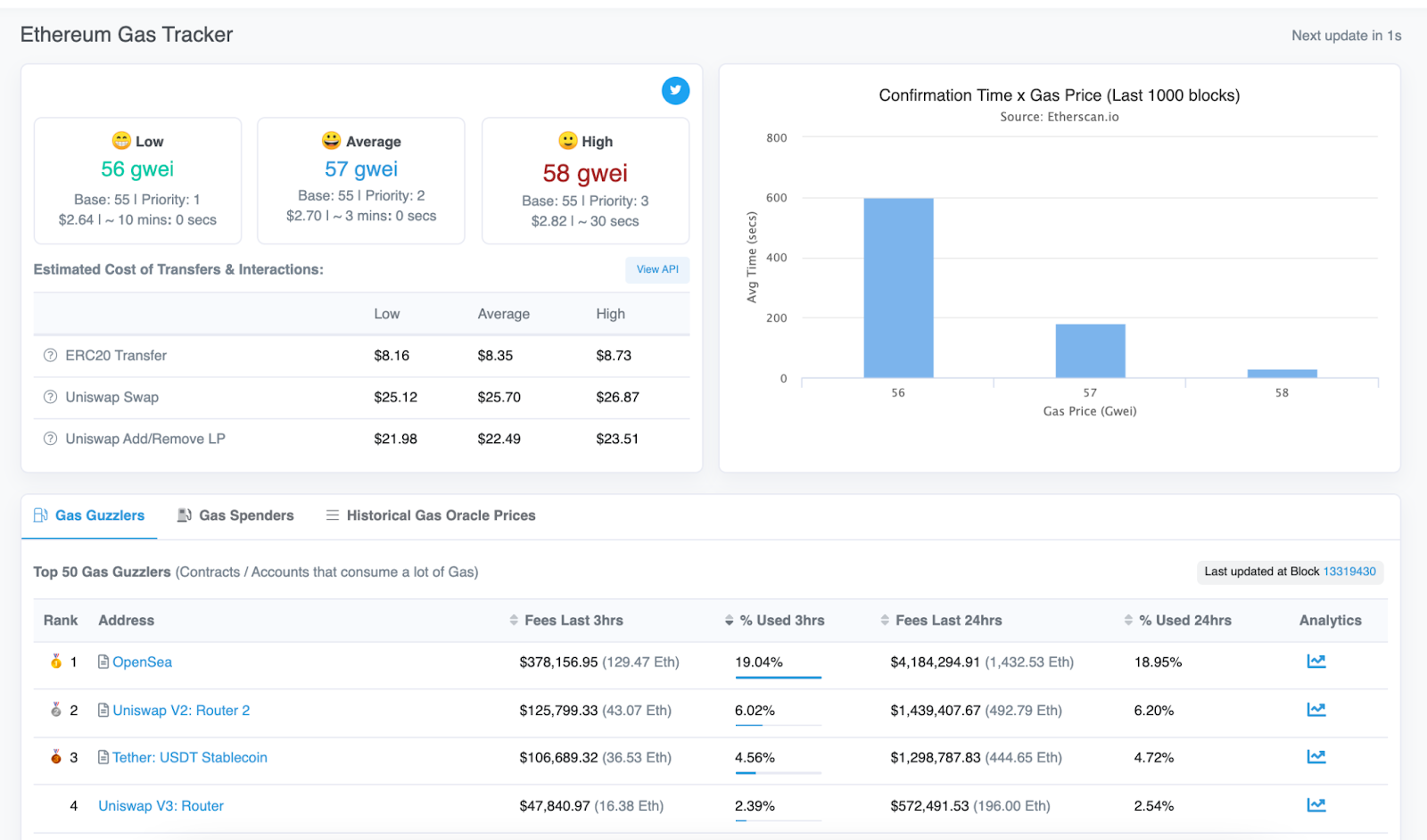Image resolution: width=1427 pixels, height=840 pixels.
Task: Open analytics chart icon for Tether: USDT Stablecoin
Action: coord(1316,757)
